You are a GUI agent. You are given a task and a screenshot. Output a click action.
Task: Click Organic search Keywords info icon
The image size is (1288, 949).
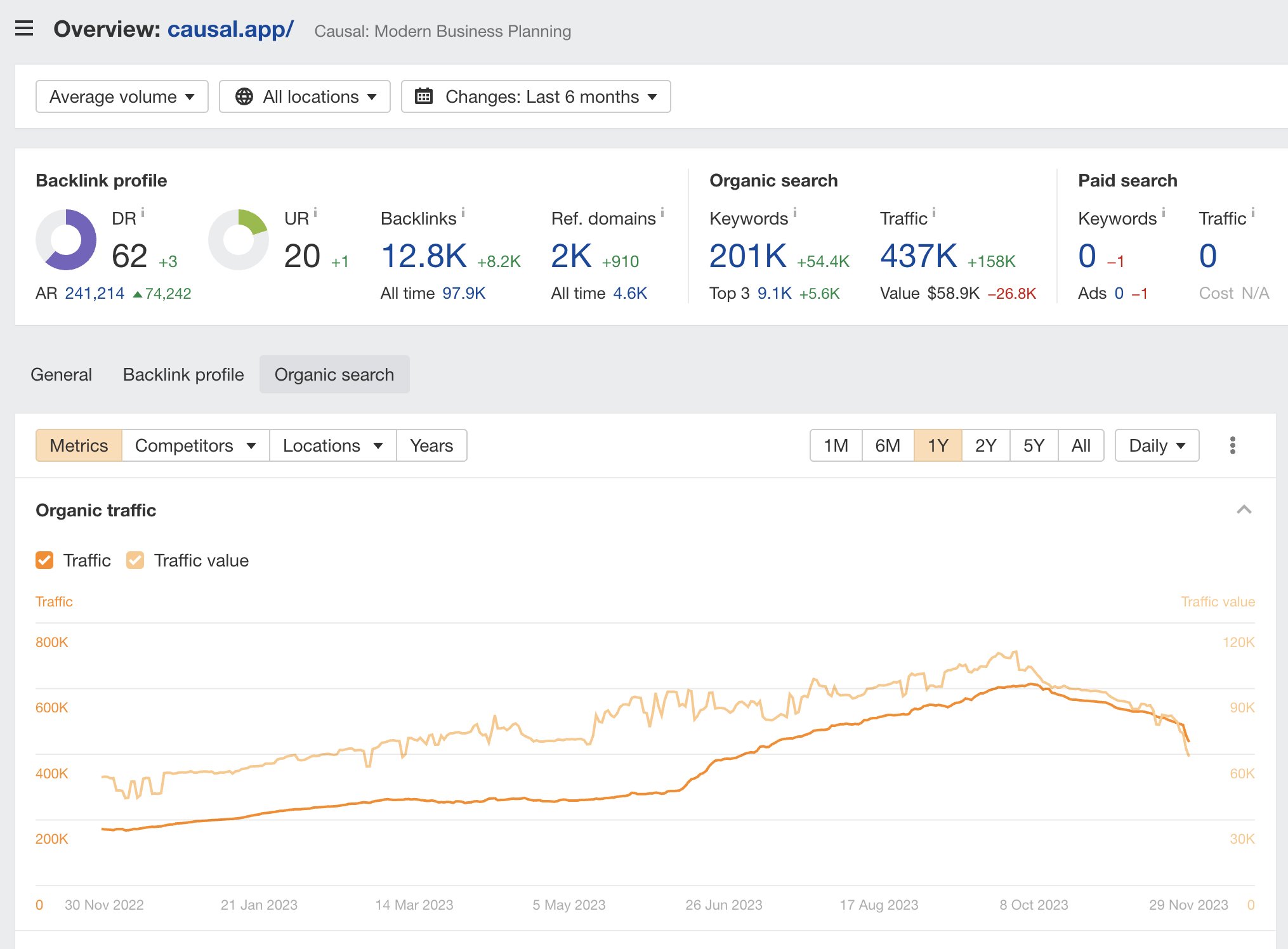point(795,212)
